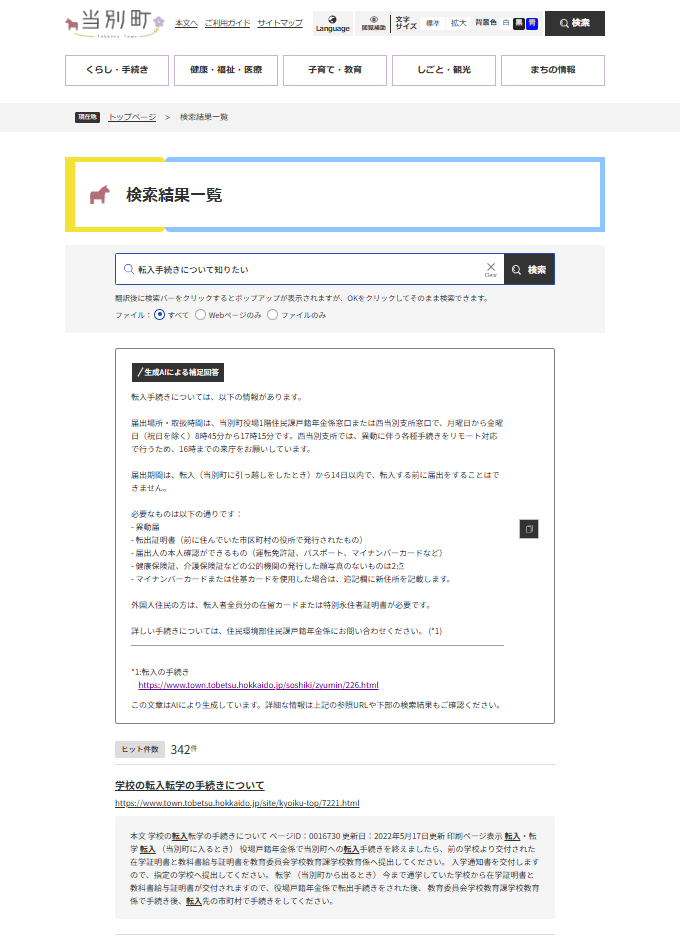
Task: Click the pink horse icon by the page title
Action: pos(100,195)
